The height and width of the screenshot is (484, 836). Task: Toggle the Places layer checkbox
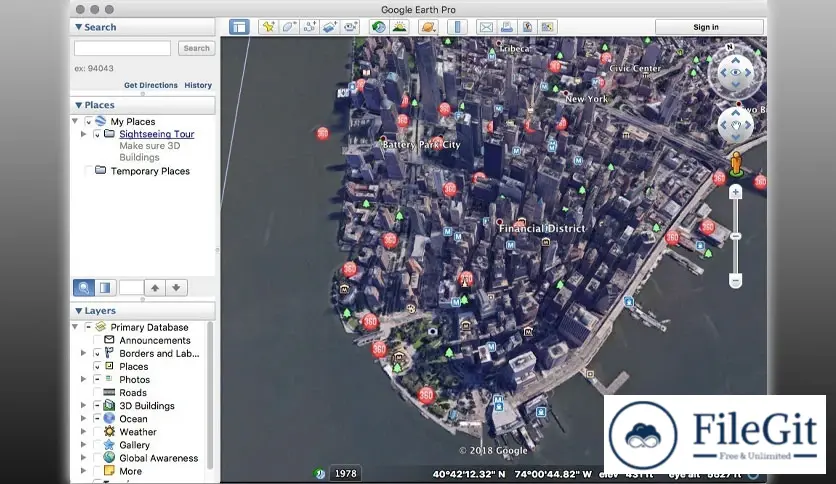97,366
